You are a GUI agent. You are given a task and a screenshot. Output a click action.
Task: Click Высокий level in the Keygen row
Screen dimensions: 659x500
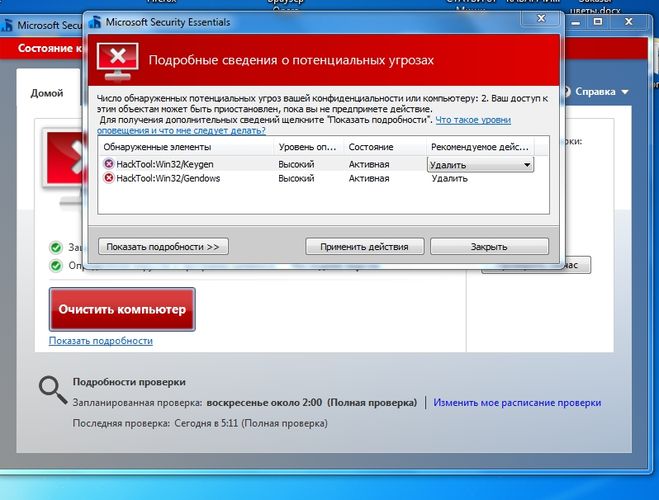(296, 164)
